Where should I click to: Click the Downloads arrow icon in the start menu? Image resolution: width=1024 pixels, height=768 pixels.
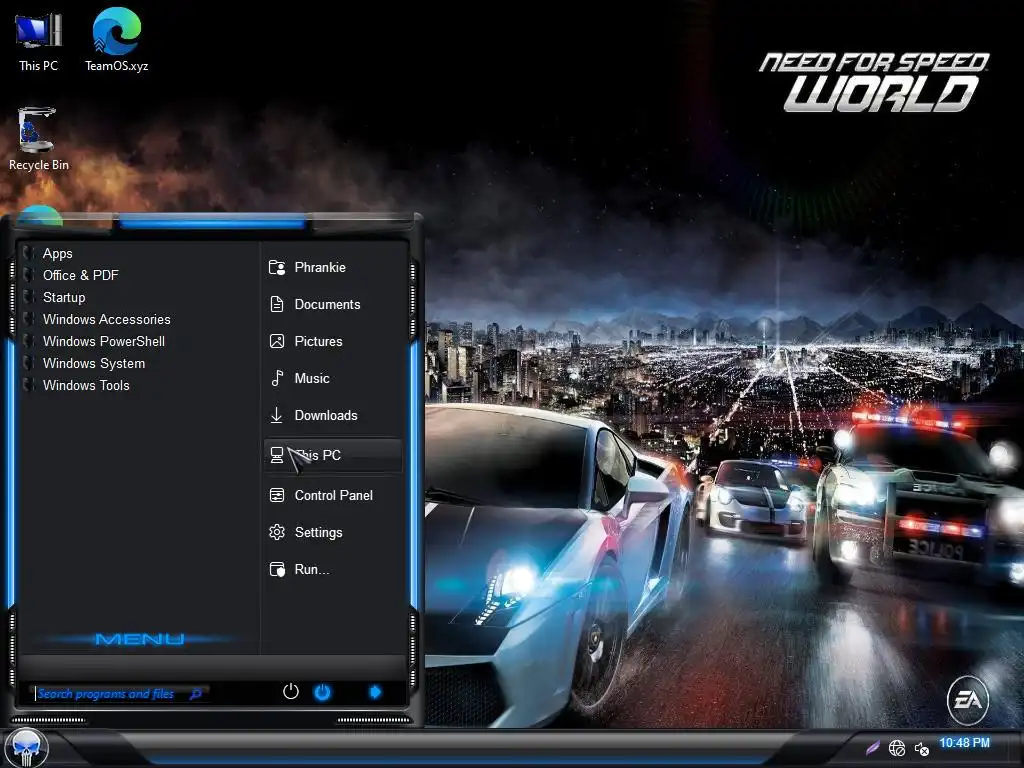click(277, 415)
